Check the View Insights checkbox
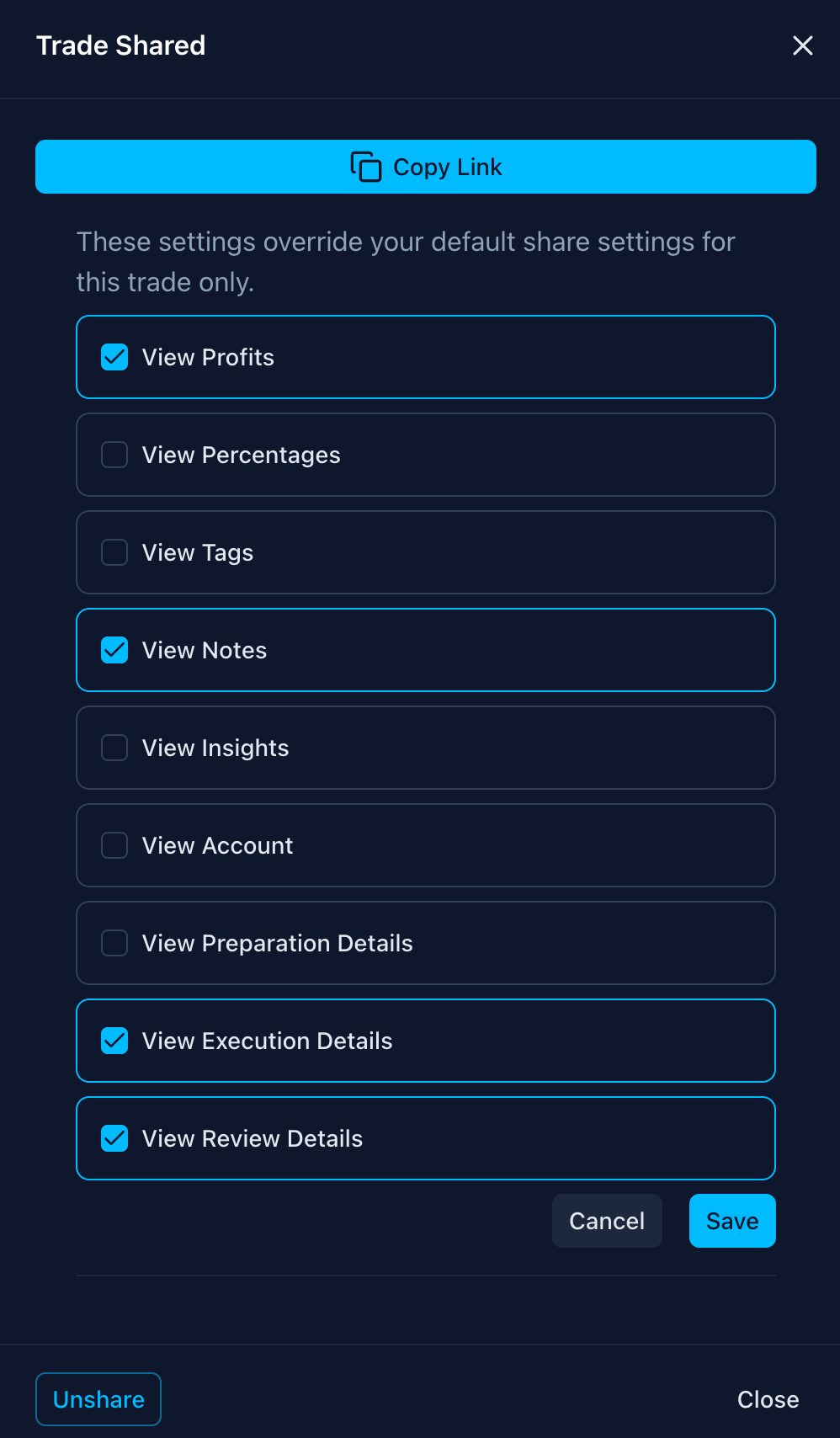The height and width of the screenshot is (1438, 840). [114, 748]
